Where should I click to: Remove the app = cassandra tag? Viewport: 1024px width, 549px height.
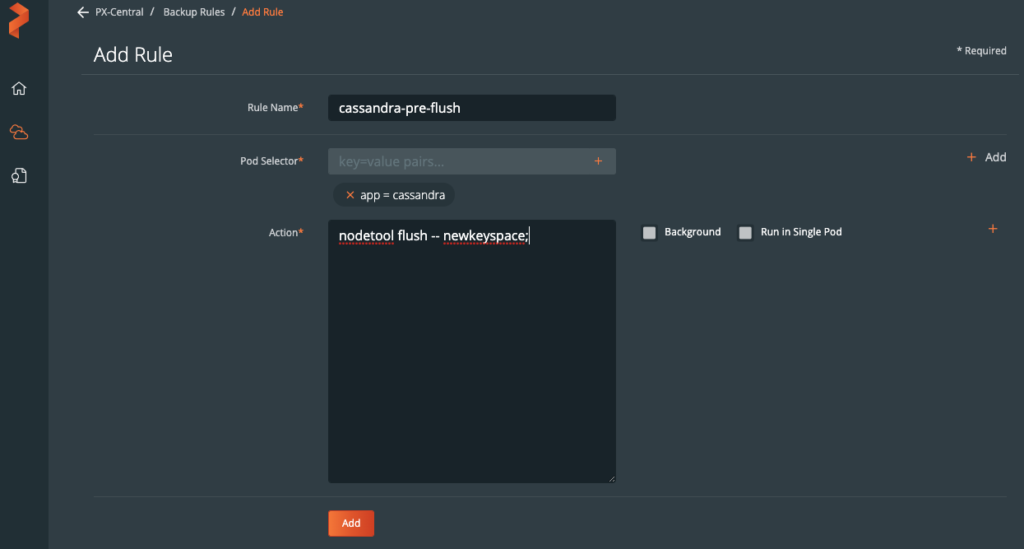pyautogui.click(x=349, y=196)
